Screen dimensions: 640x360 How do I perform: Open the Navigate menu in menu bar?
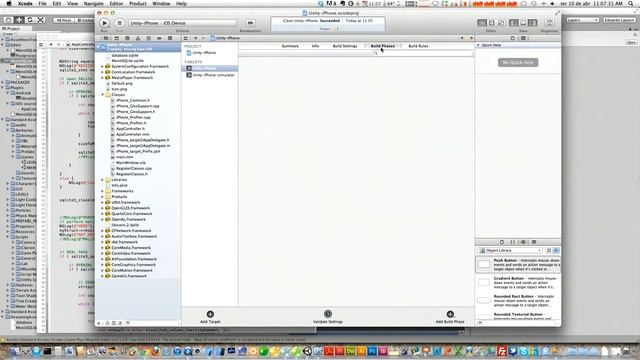point(93,3)
